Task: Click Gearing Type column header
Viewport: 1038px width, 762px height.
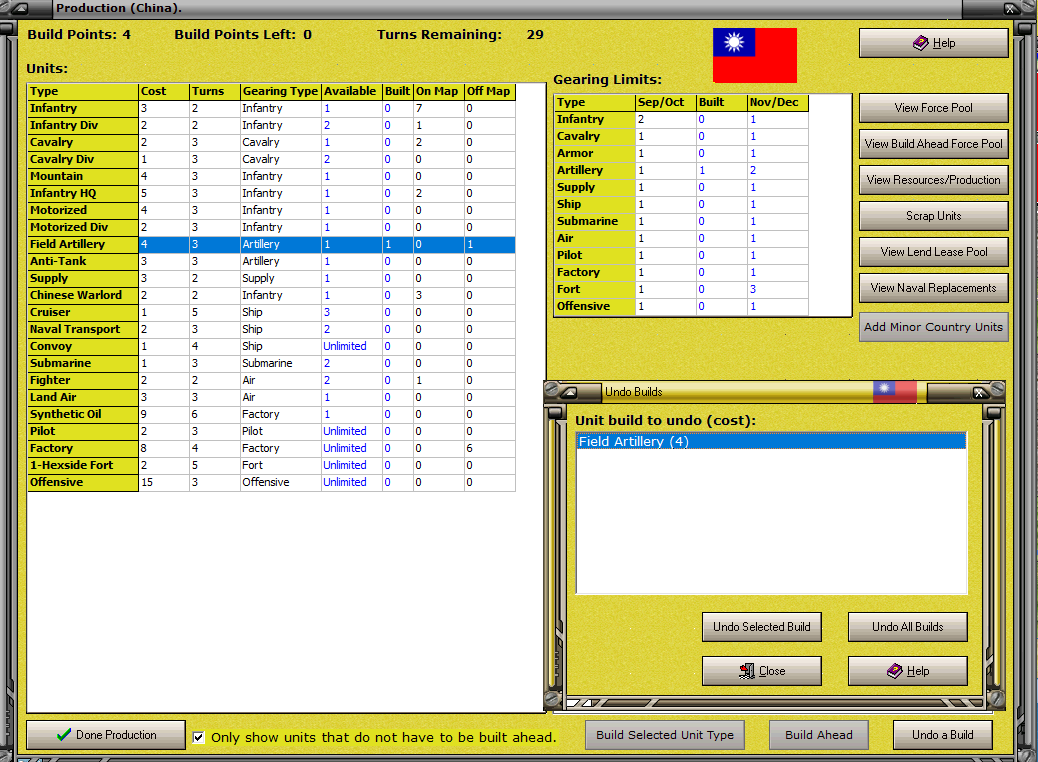Action: (280, 91)
